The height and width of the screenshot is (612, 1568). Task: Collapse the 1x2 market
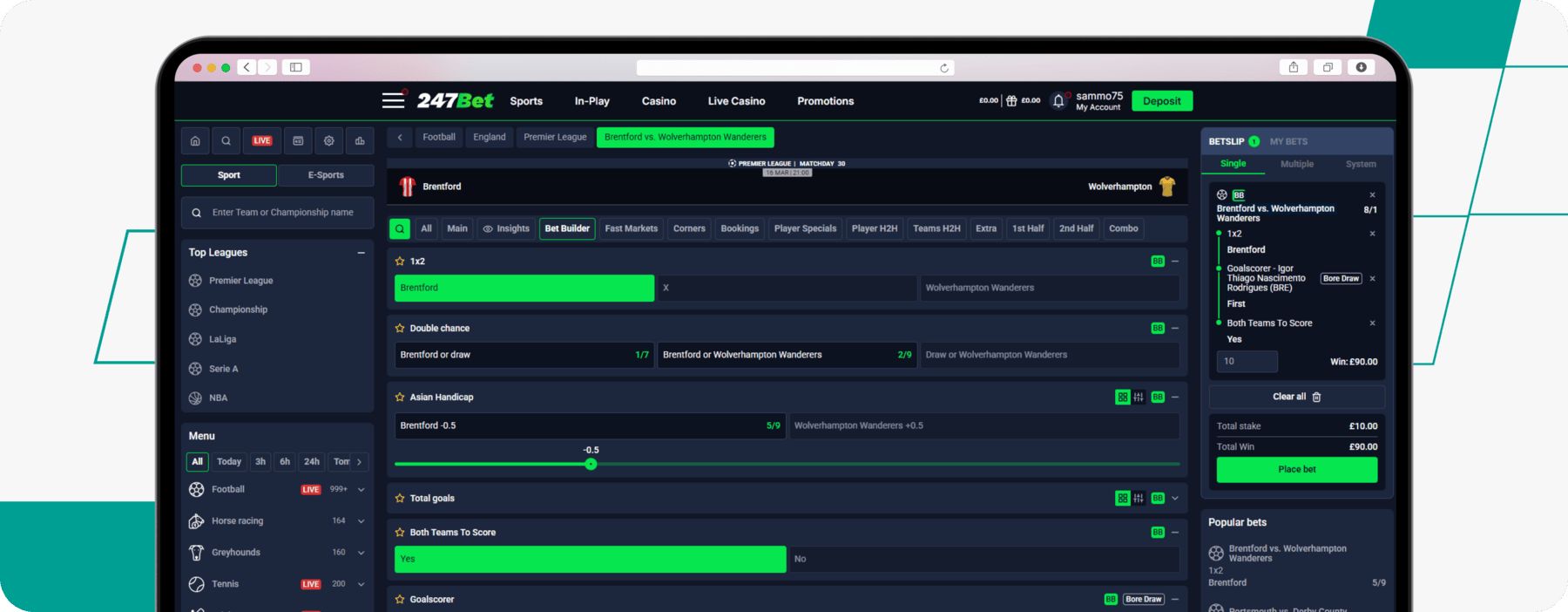(1175, 262)
